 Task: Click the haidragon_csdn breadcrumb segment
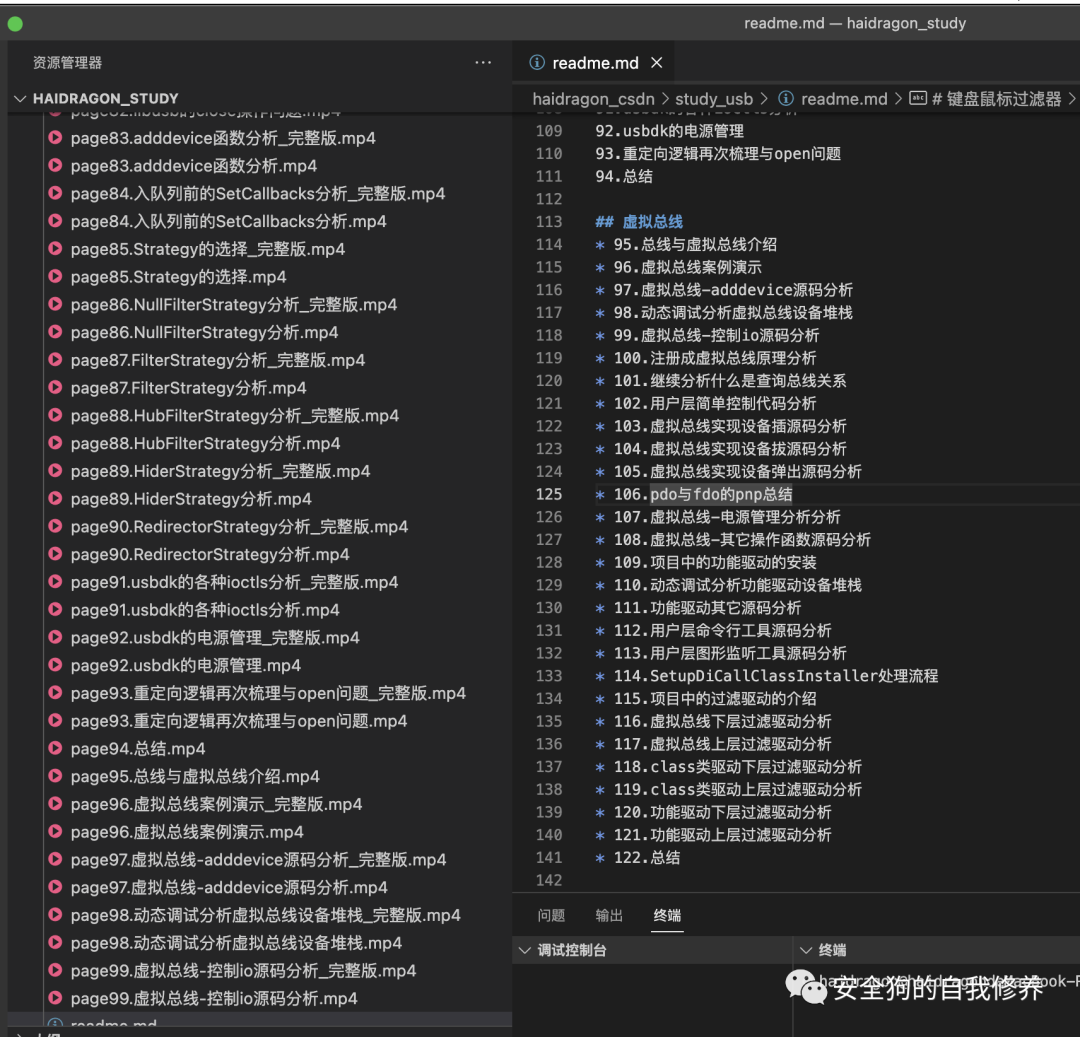tap(593, 99)
